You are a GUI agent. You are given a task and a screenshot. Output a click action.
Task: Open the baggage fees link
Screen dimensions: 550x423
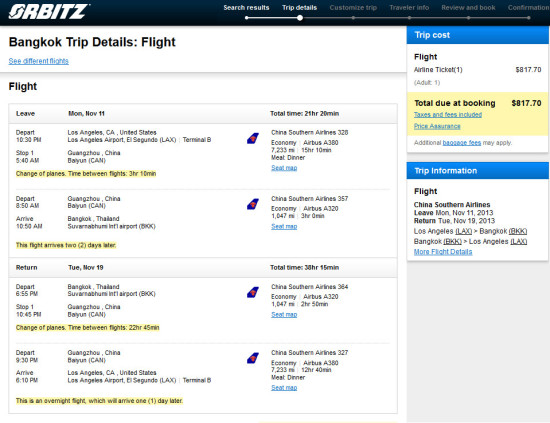pos(462,143)
